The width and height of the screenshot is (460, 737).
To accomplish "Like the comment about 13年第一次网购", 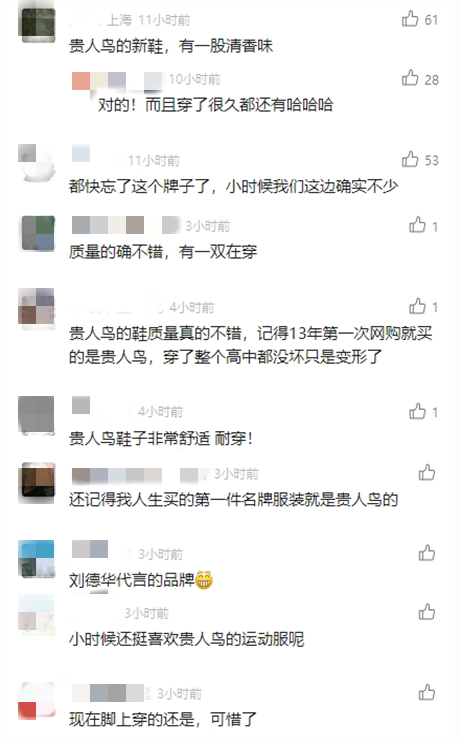I will (417, 306).
